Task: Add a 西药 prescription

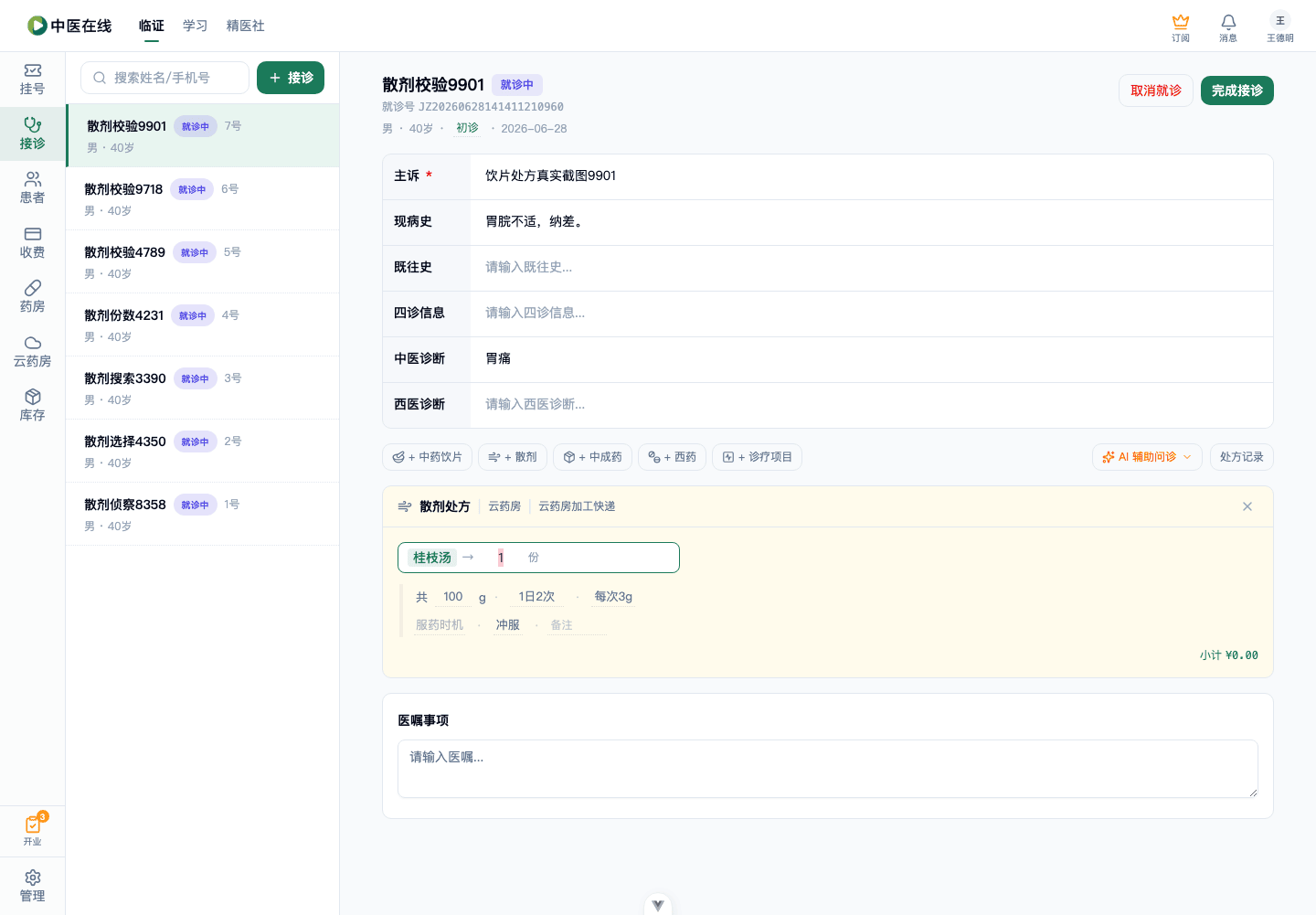Action: tap(672, 457)
